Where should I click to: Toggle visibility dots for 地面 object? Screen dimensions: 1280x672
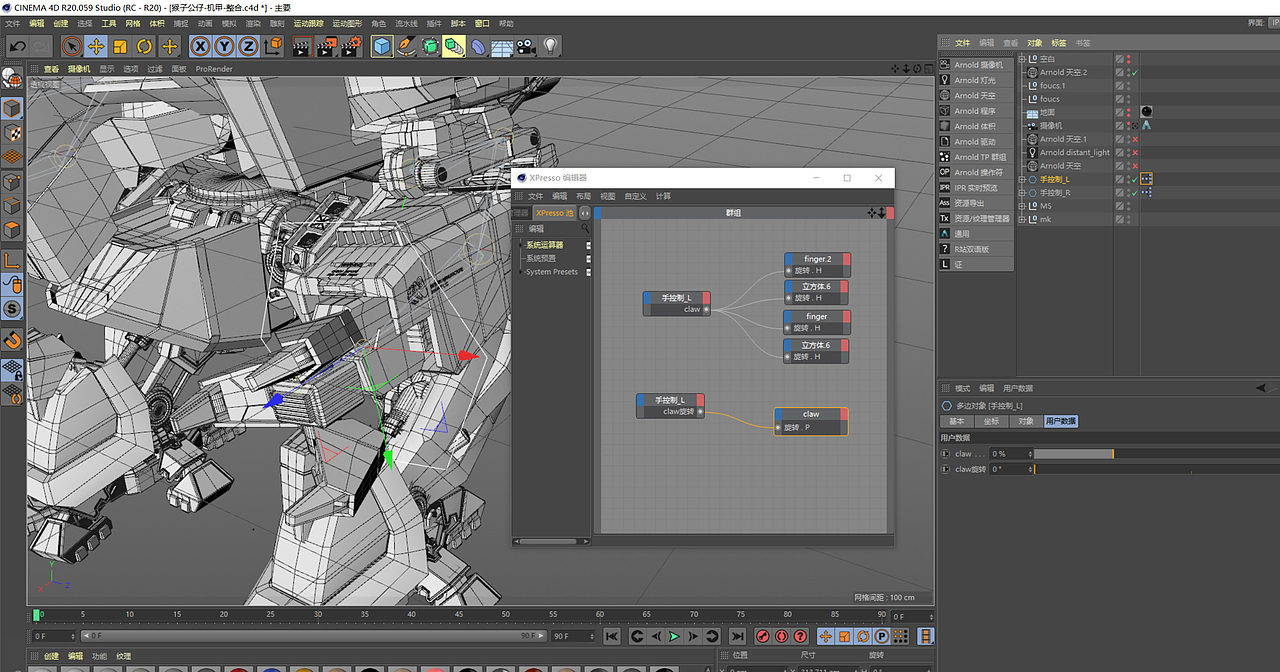point(1129,112)
